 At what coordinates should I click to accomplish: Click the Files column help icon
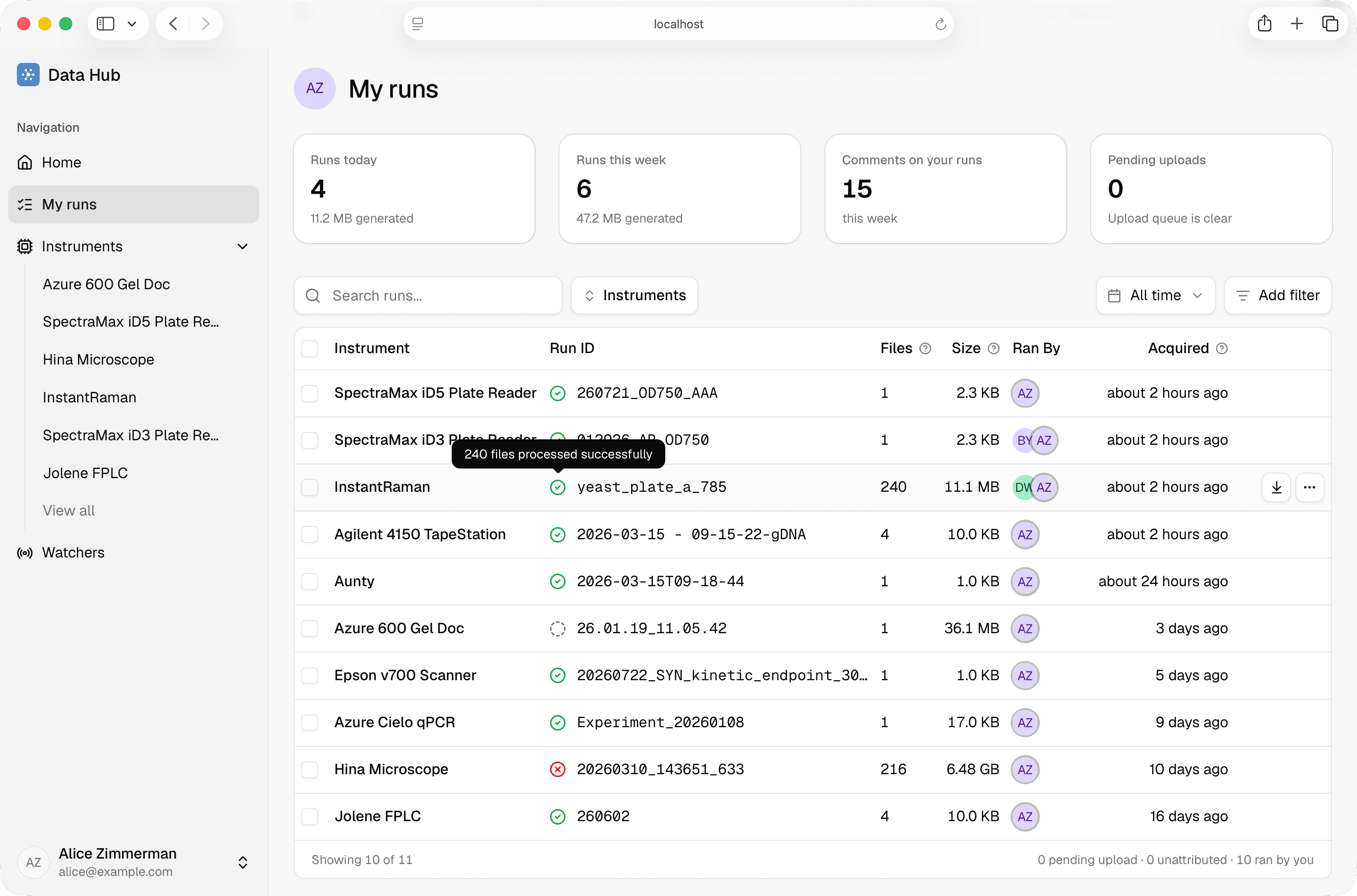[x=926, y=349]
